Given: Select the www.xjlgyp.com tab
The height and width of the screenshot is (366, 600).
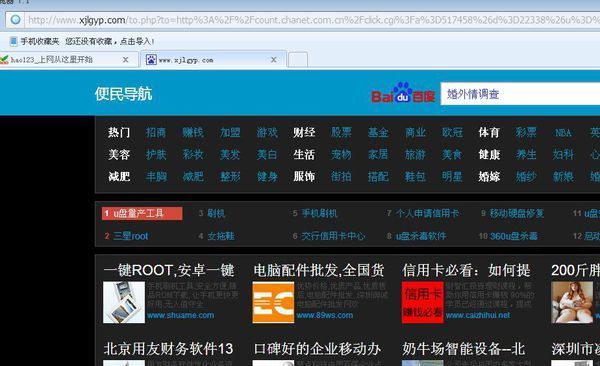Looking at the screenshot, I should [x=213, y=59].
